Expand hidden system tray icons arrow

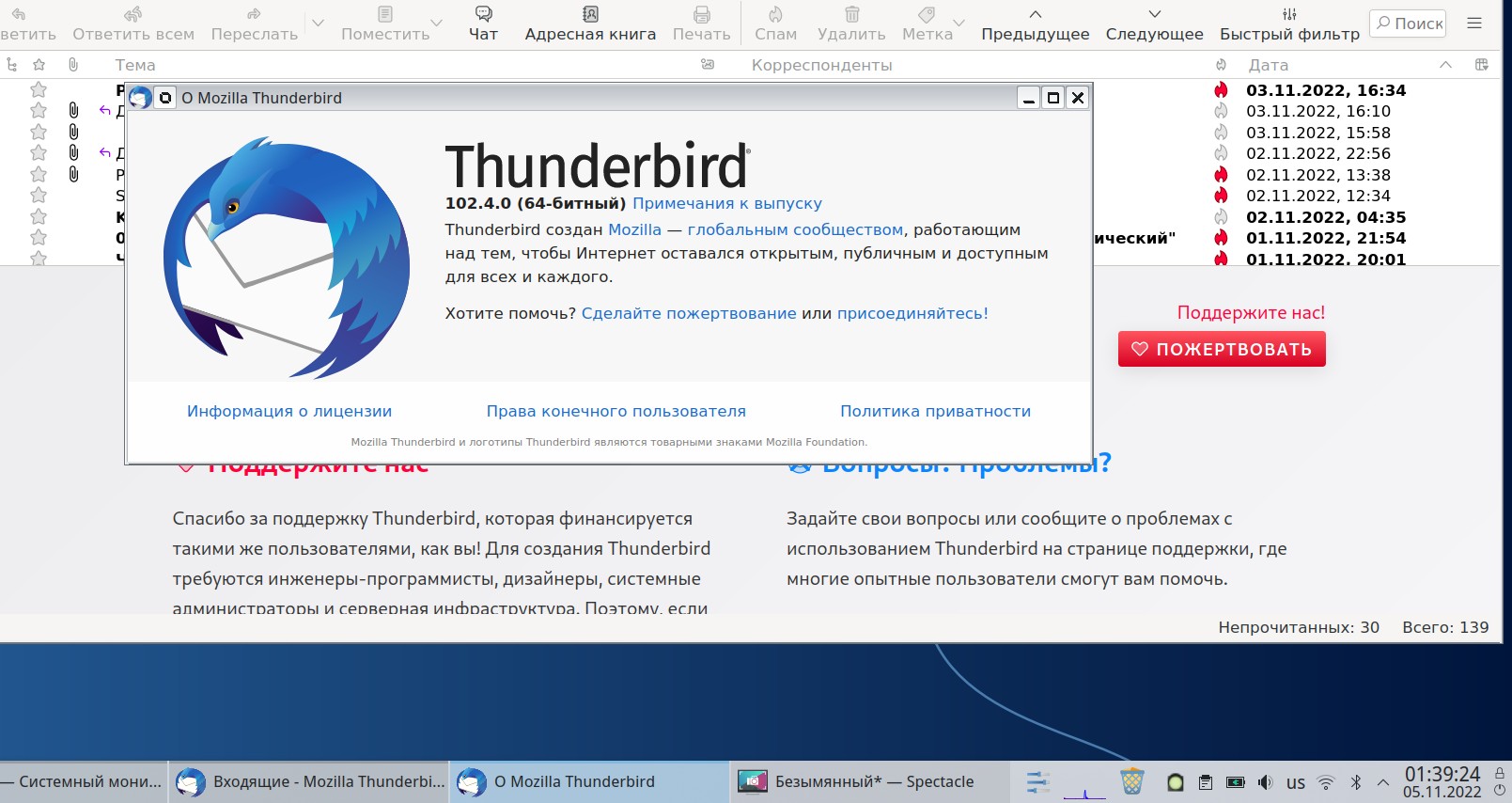(x=1383, y=782)
